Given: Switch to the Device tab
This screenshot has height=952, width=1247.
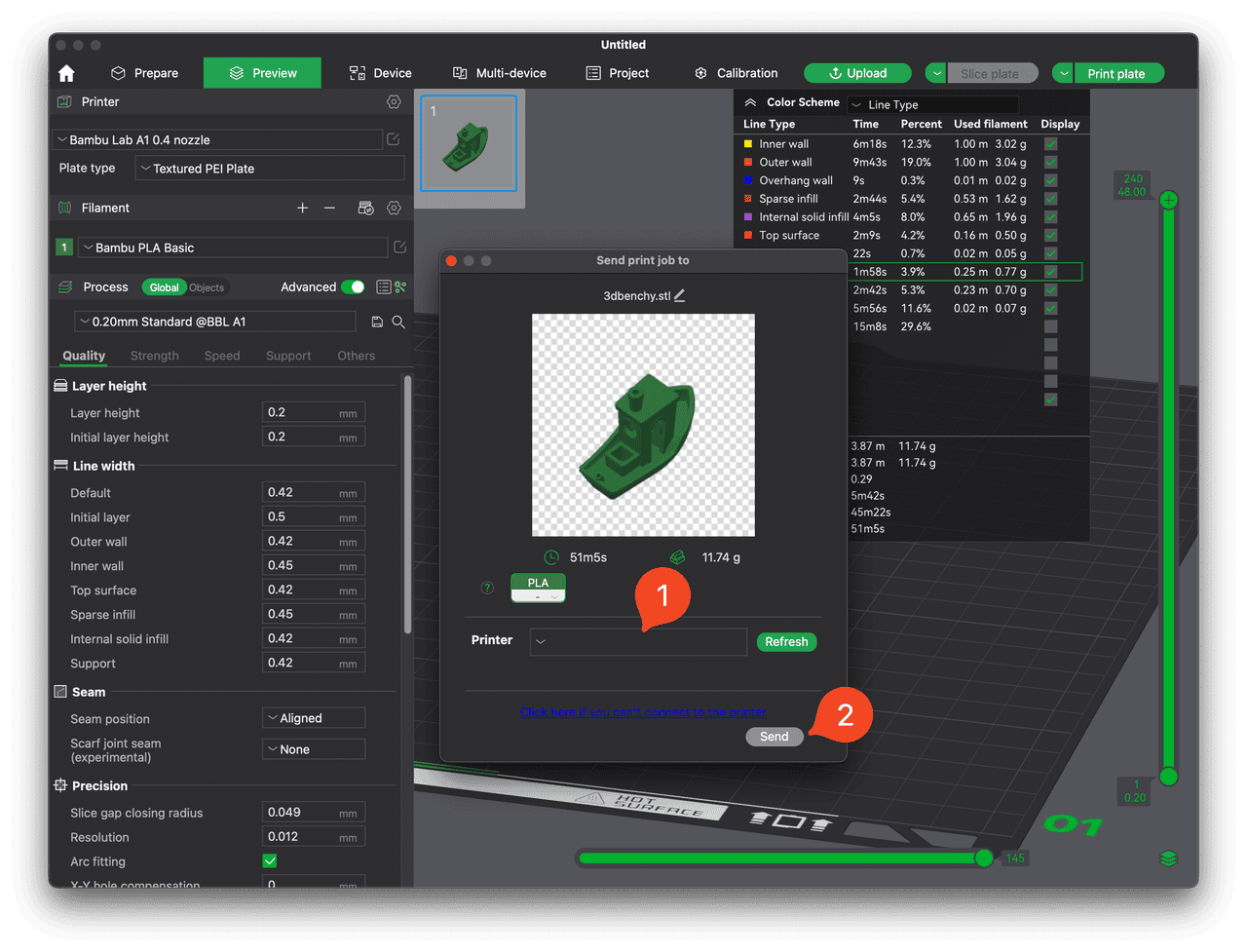Looking at the screenshot, I should 381,73.
